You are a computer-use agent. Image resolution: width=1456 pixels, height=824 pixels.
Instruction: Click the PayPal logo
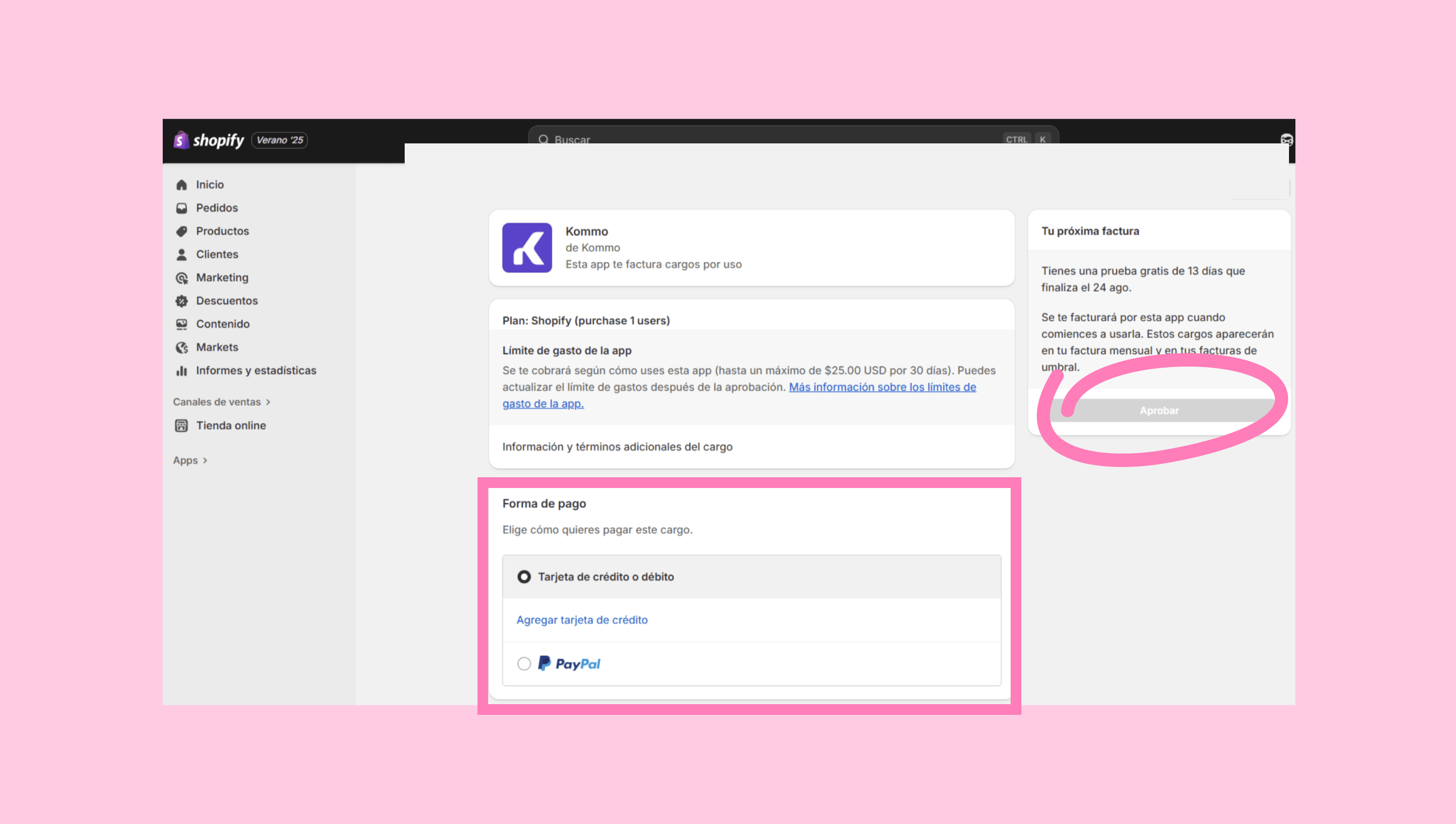pos(569,663)
